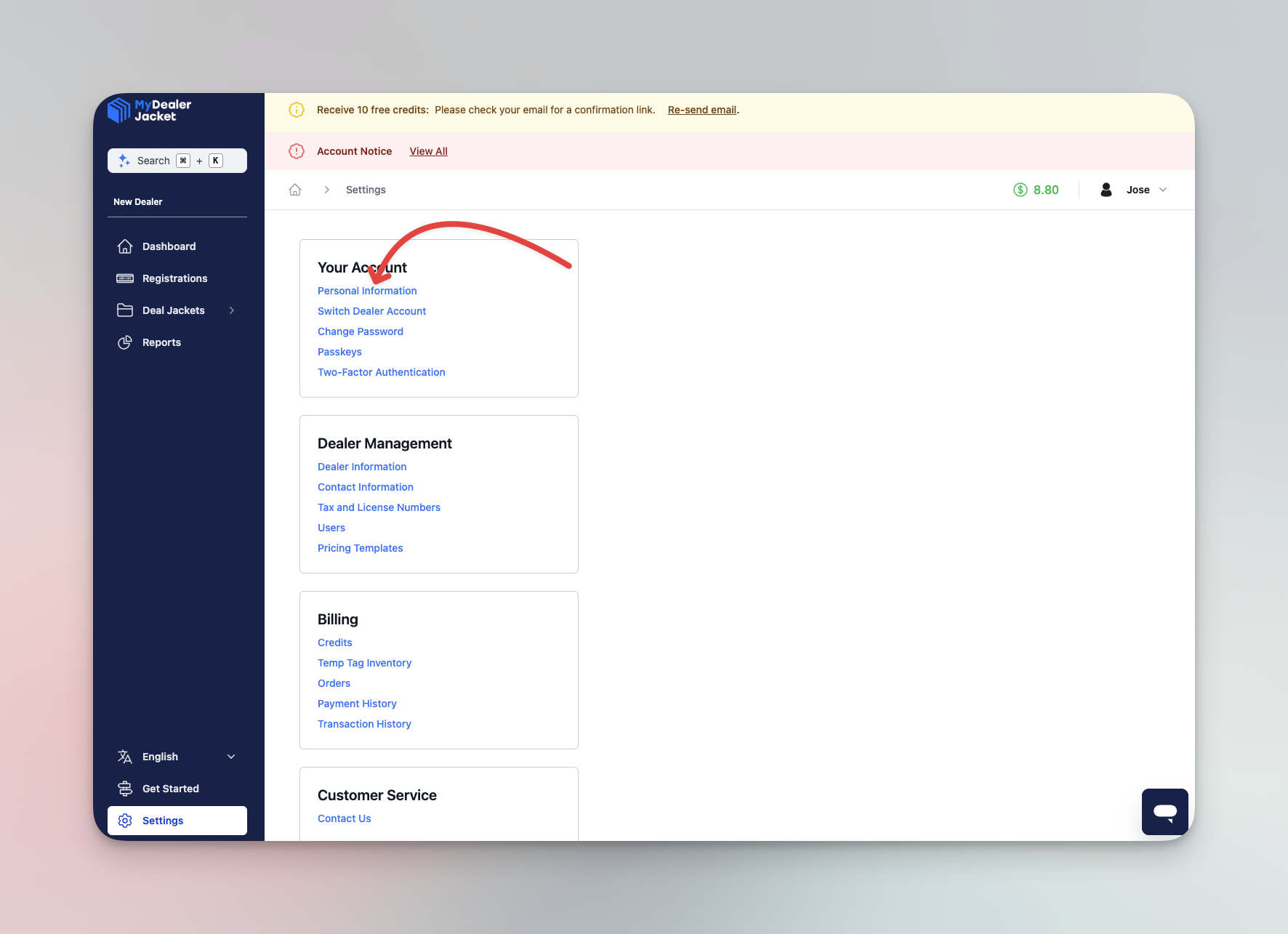Click the green dollar credits icon
This screenshot has height=934, width=1288.
(1020, 189)
